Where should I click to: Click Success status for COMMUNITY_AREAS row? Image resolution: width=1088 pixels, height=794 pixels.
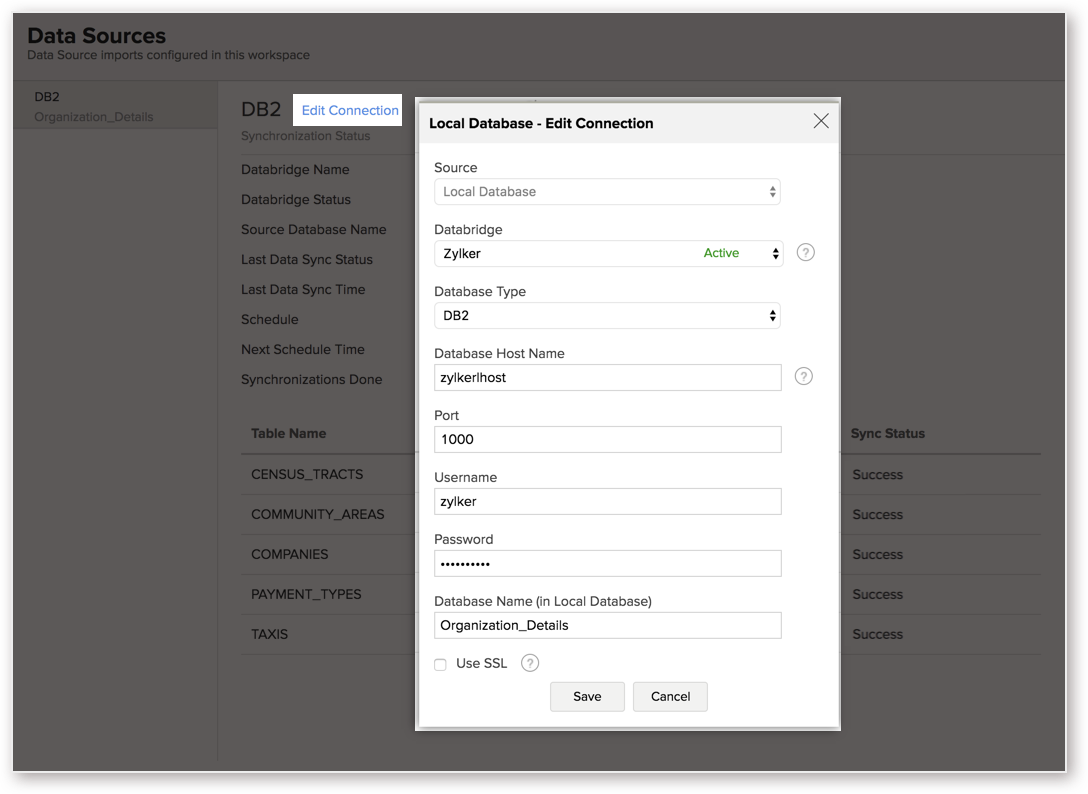(877, 514)
